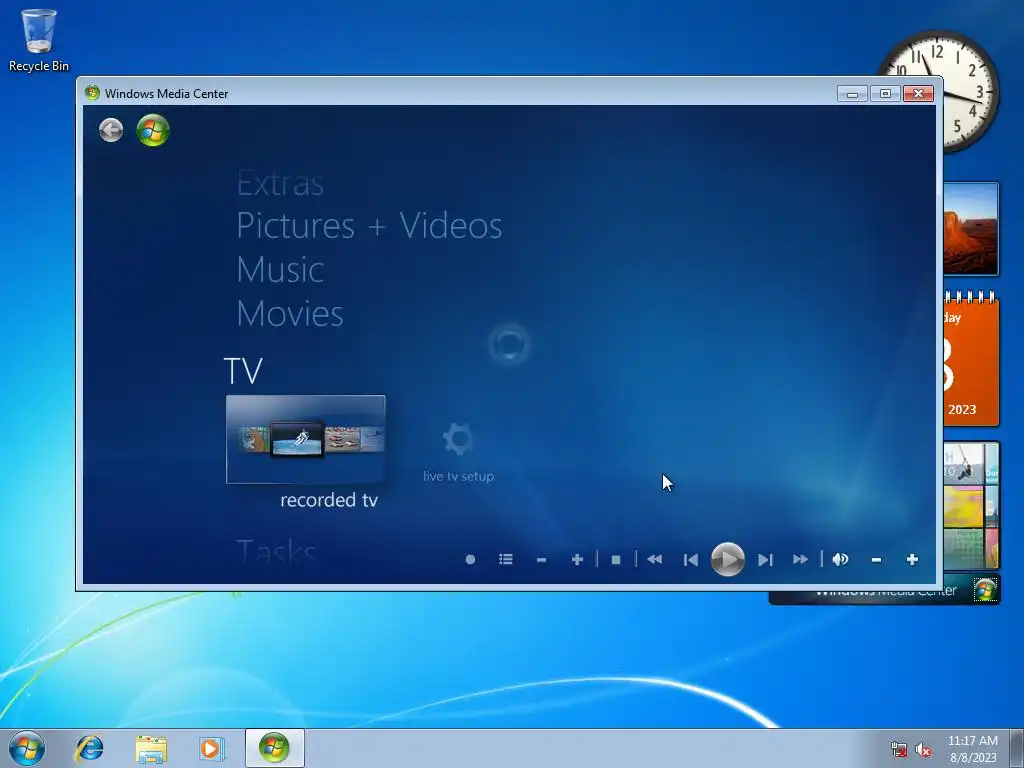Click the analog clock gadget
This screenshot has height=768, width=1024.
970,91
